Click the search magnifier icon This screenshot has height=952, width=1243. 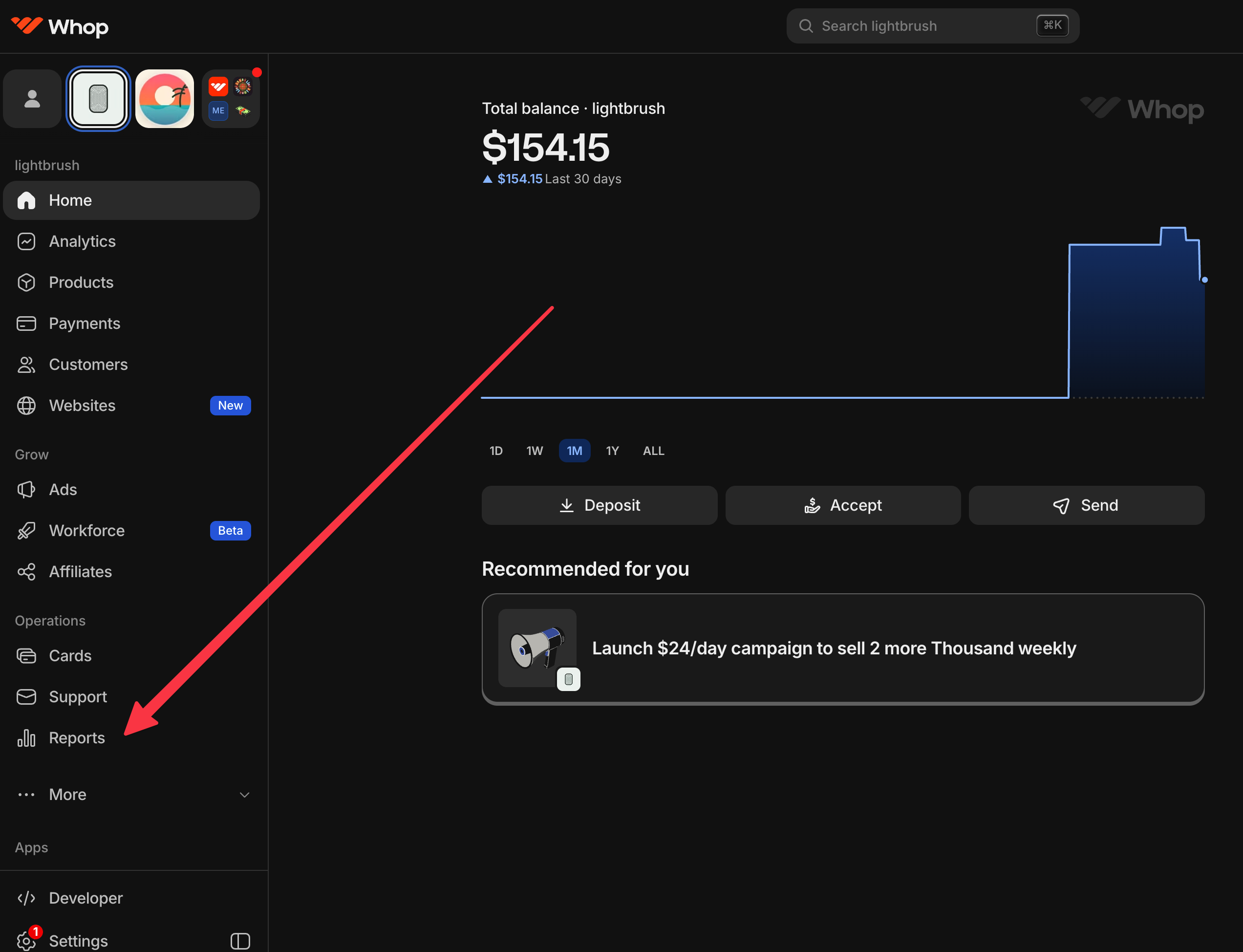pyautogui.click(x=806, y=26)
